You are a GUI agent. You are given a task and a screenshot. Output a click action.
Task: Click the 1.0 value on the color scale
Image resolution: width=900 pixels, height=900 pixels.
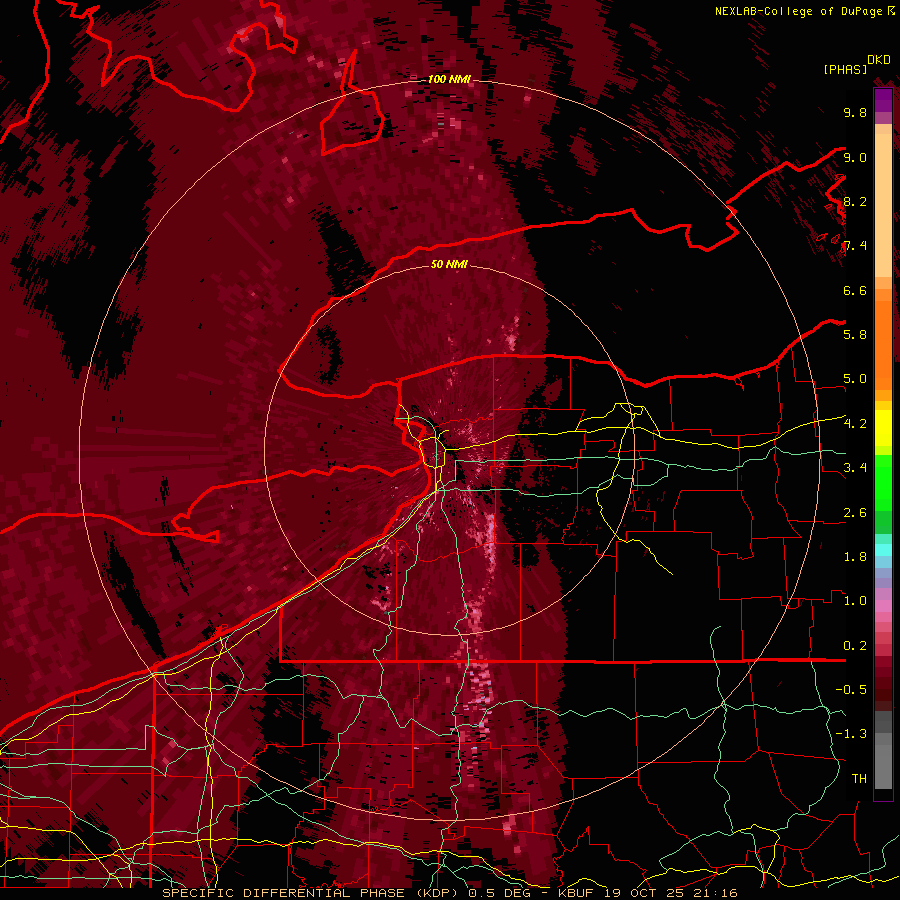(x=855, y=601)
